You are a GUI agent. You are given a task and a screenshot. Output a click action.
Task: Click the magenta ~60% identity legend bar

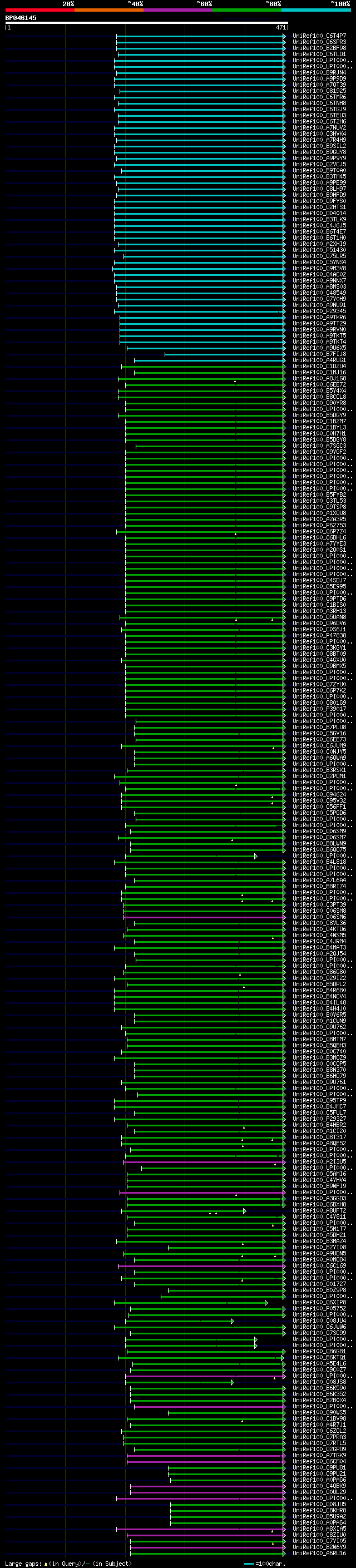(179, 10)
